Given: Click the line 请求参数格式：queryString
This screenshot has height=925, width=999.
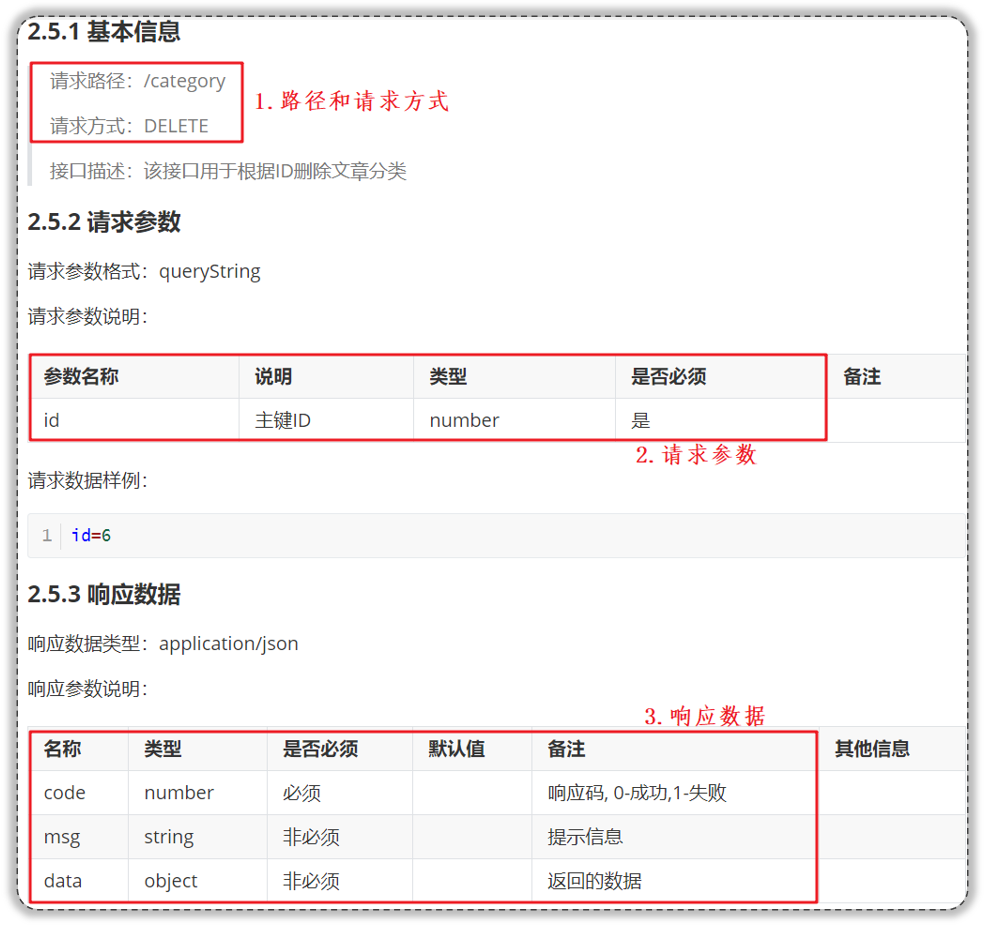Looking at the screenshot, I should [x=144, y=272].
